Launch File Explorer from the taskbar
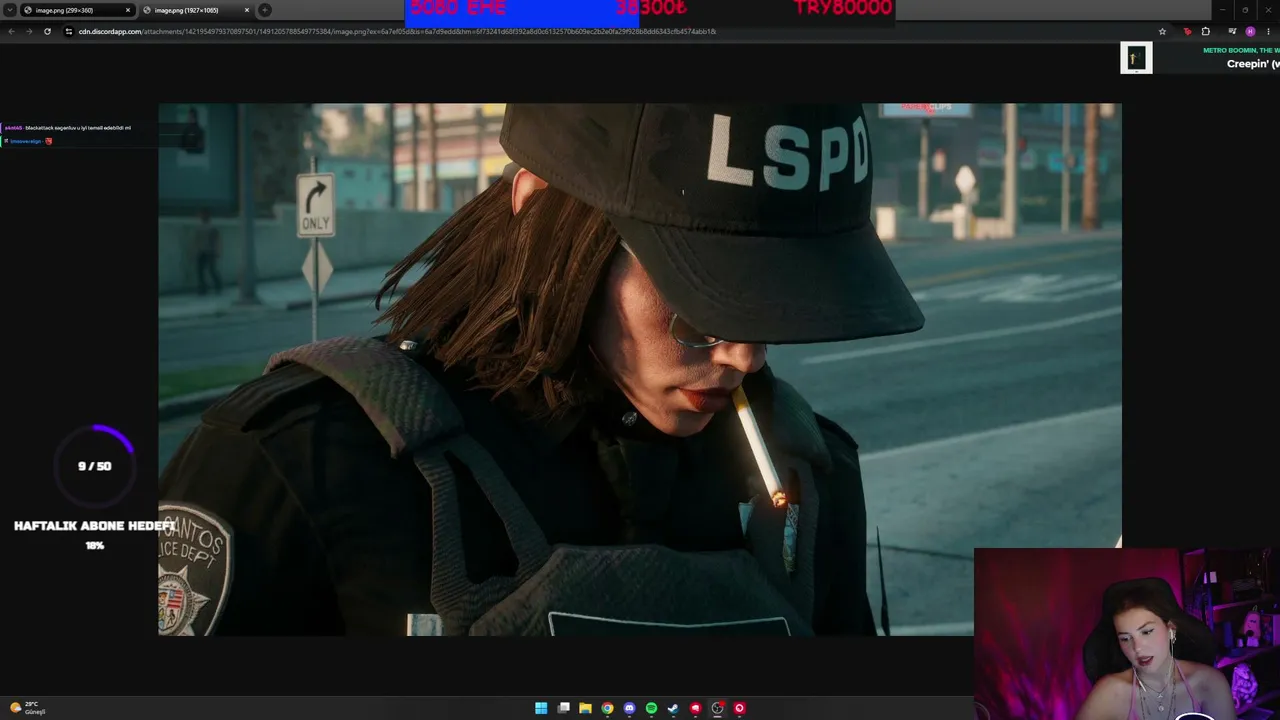Viewport: 1280px width, 720px height. coord(585,708)
